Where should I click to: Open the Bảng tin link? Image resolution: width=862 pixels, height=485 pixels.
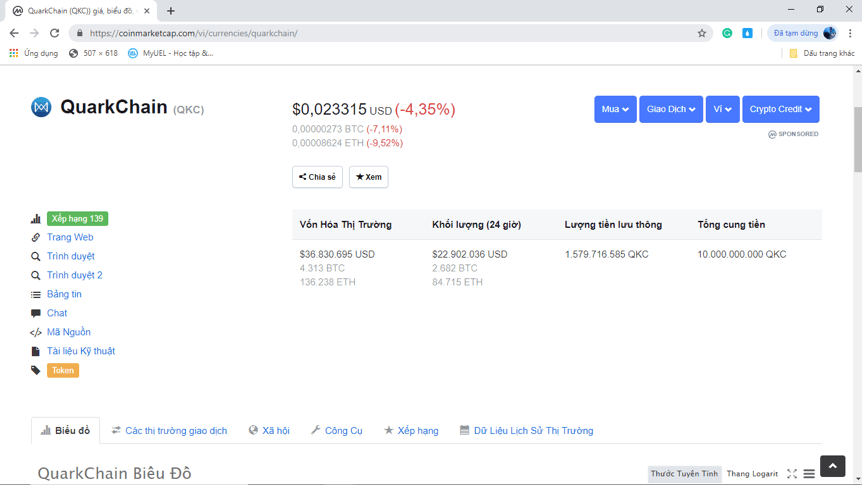(x=64, y=294)
